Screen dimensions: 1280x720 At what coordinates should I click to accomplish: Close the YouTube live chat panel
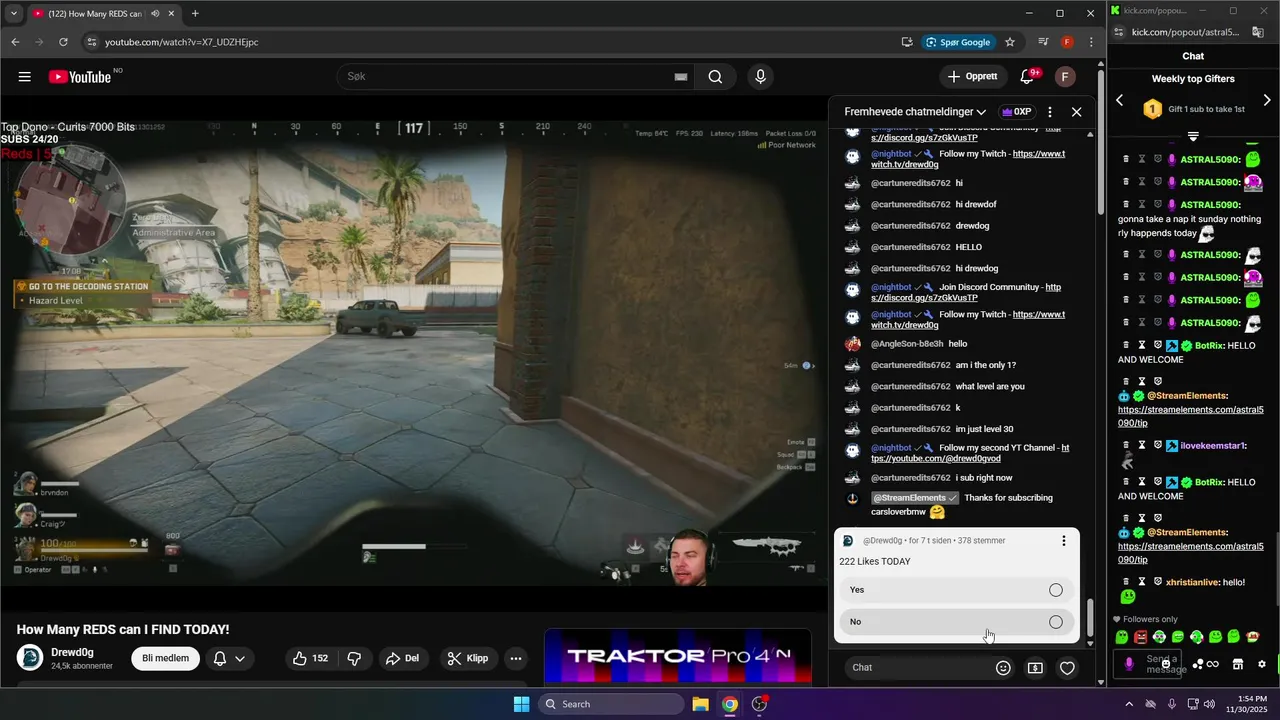point(1077,112)
